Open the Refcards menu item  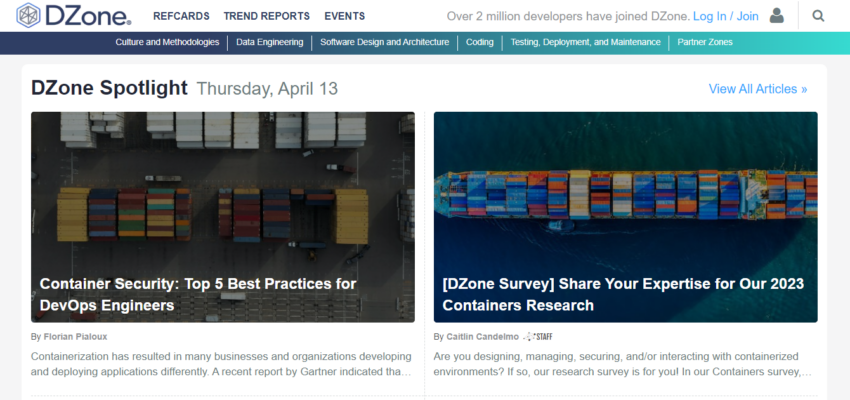click(181, 16)
